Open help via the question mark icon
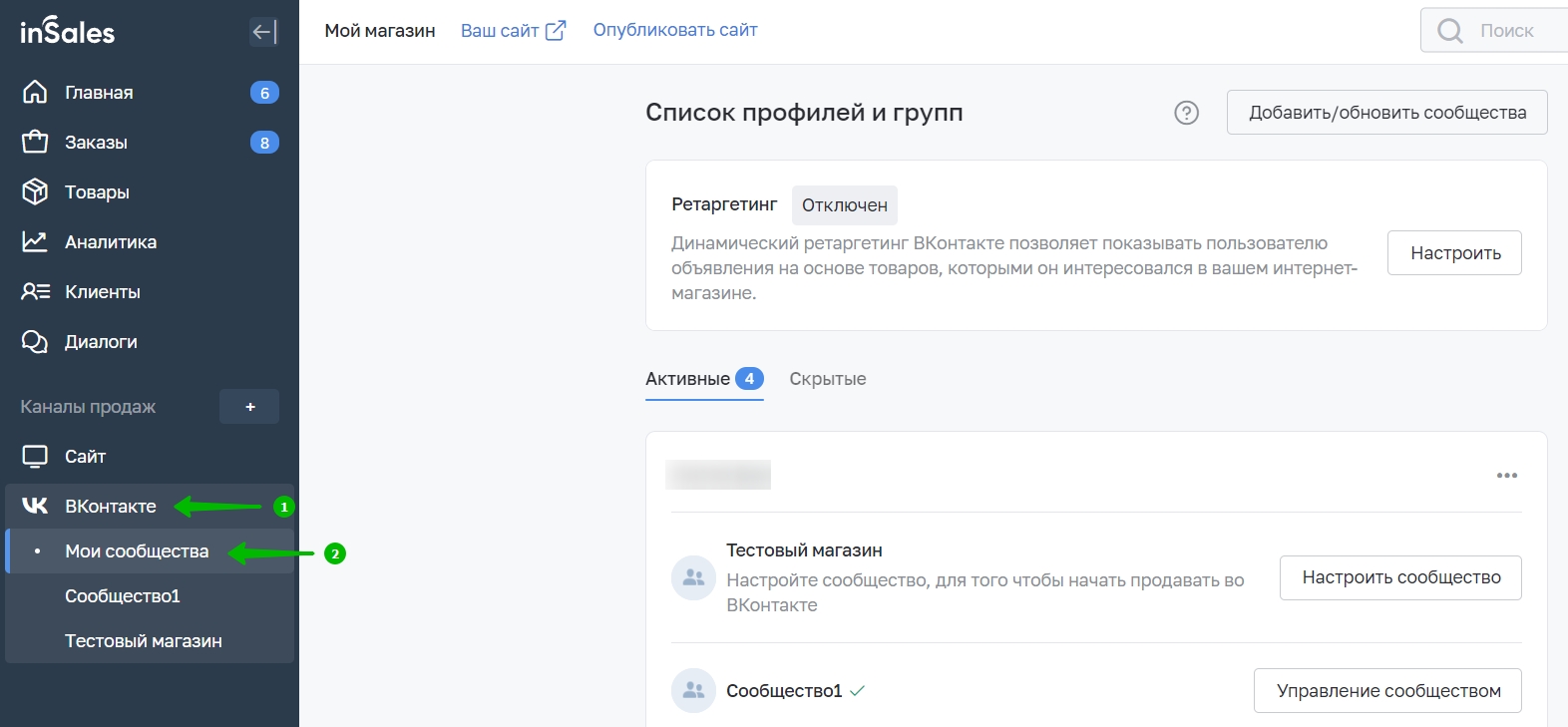 (x=1186, y=113)
